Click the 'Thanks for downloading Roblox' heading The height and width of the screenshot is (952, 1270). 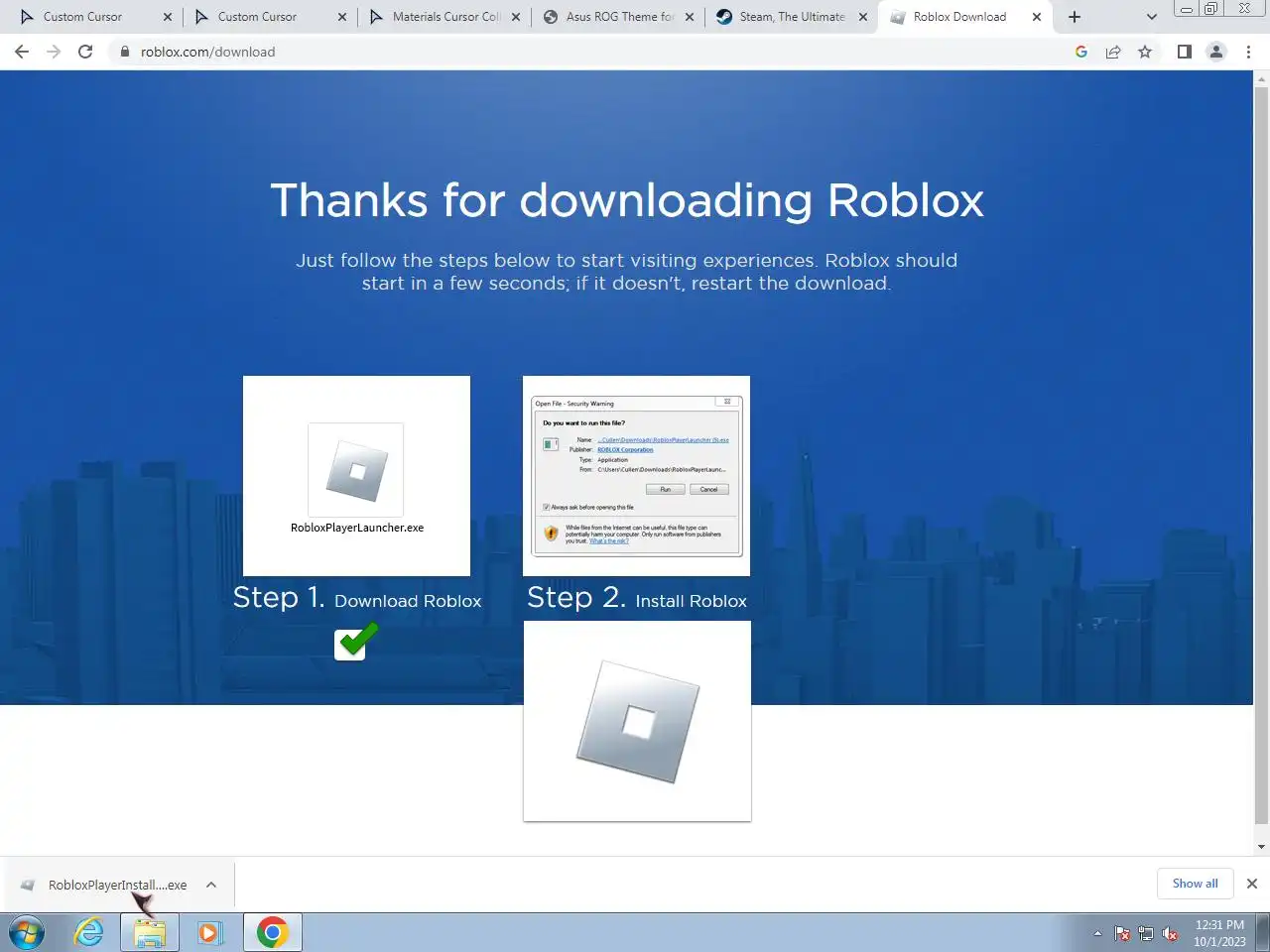pyautogui.click(x=627, y=200)
